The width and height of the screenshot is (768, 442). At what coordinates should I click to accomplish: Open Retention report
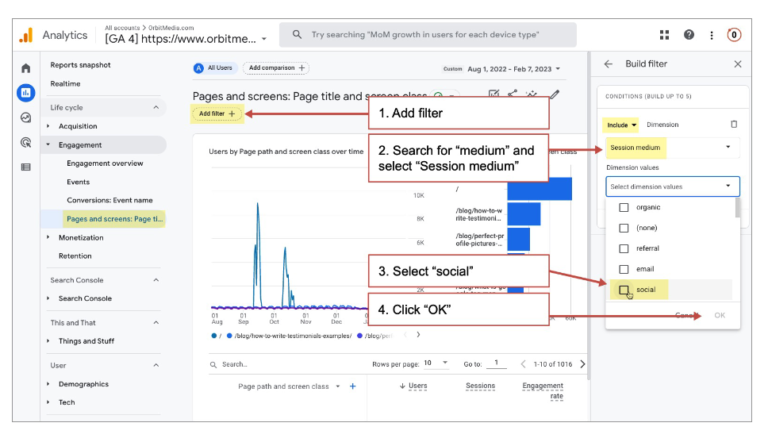[75, 256]
